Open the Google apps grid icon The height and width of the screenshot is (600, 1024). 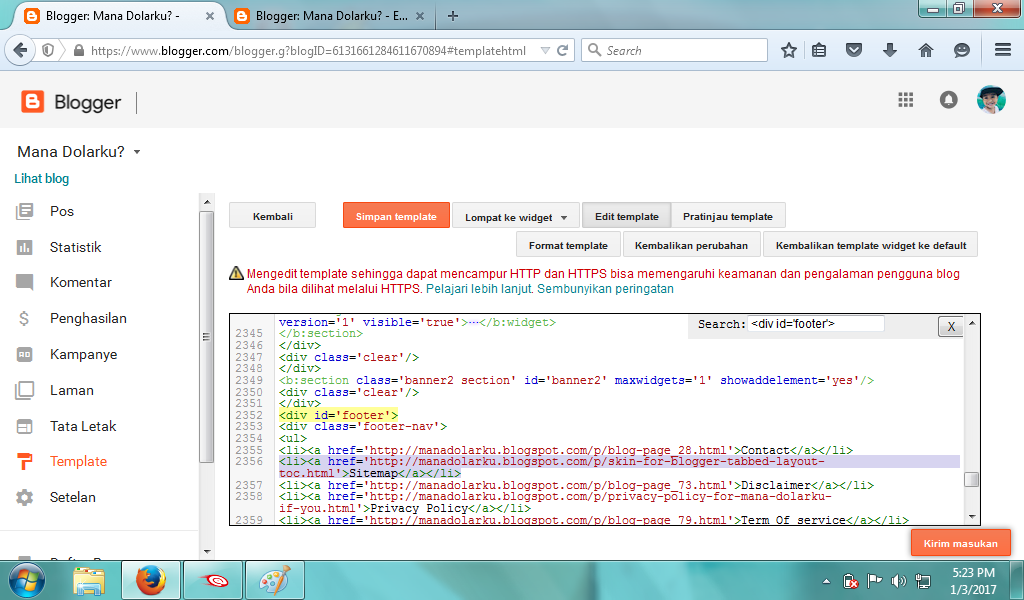coord(905,100)
